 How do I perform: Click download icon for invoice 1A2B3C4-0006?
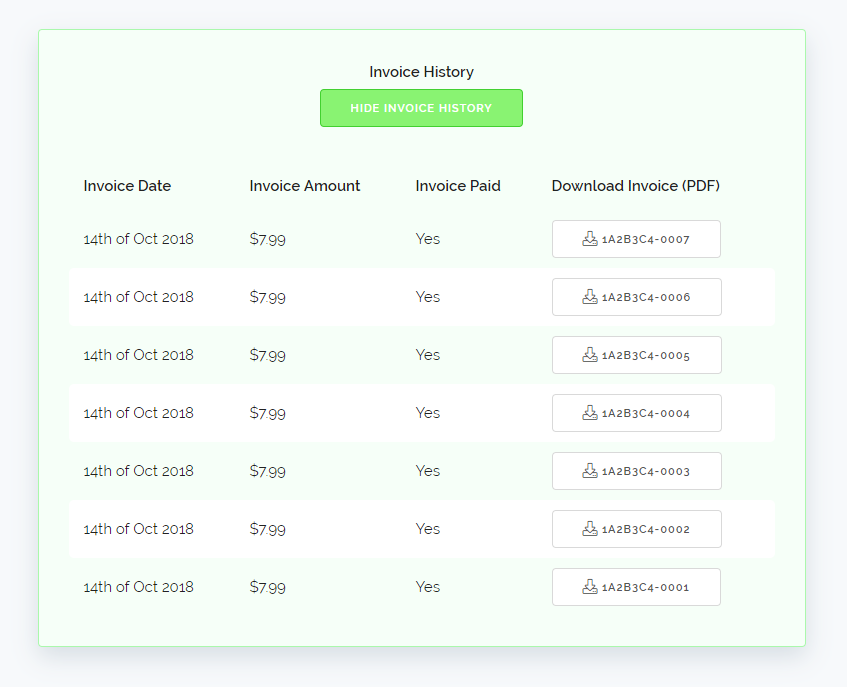[590, 297]
